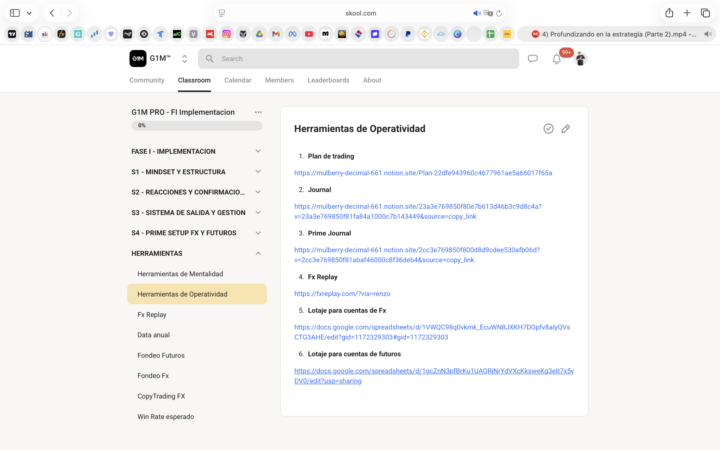Viewport: 720px width, 450px height.
Task: Click the G1M PRO - FI Implementacion title
Action: coord(183,112)
